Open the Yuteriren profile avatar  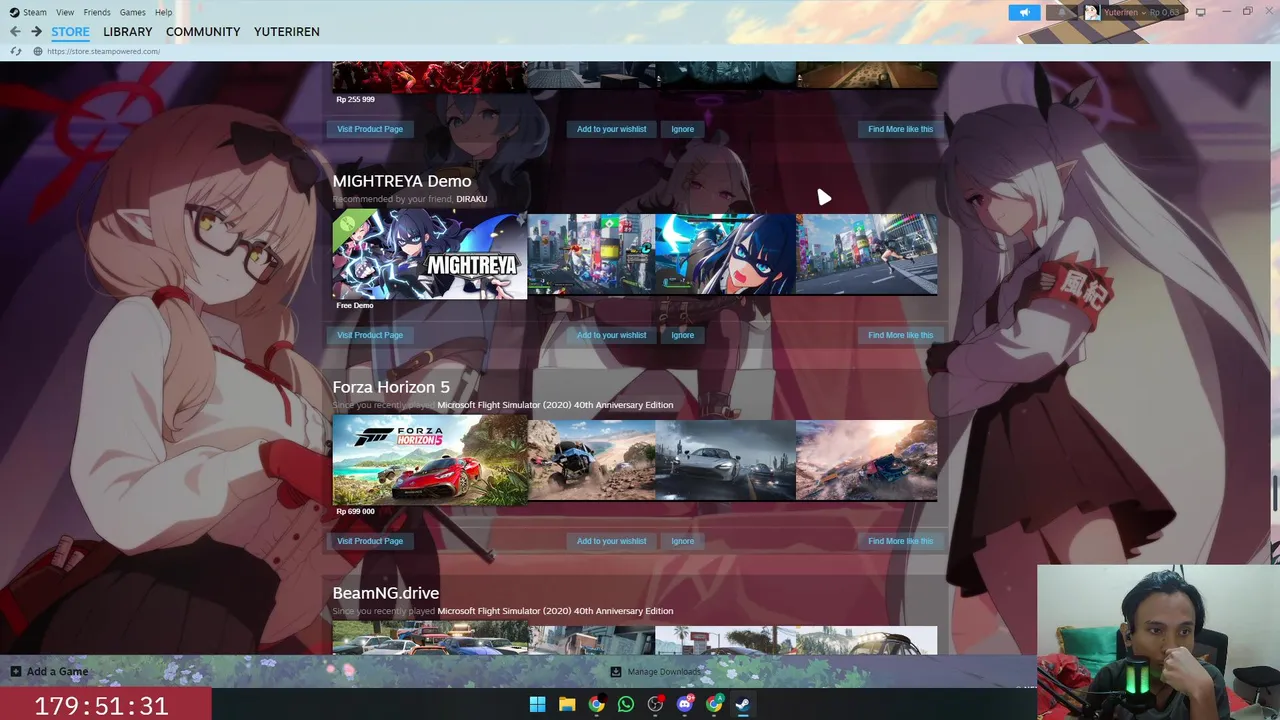tap(1091, 12)
